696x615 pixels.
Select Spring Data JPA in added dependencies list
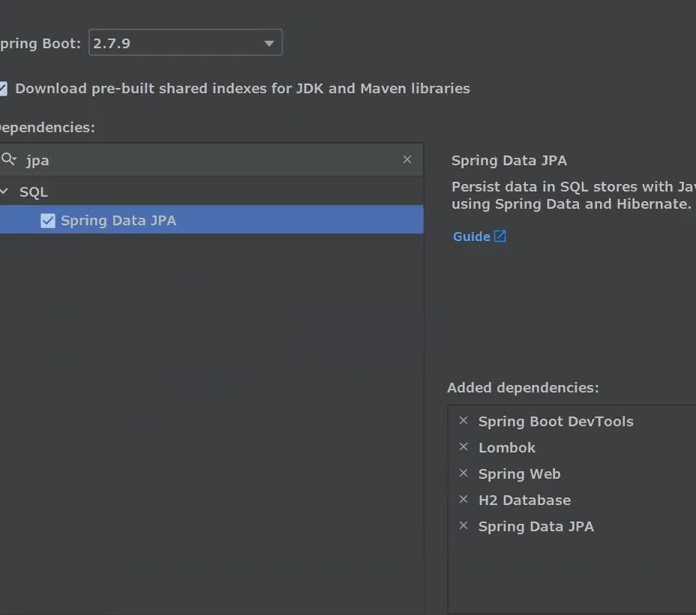click(x=536, y=526)
